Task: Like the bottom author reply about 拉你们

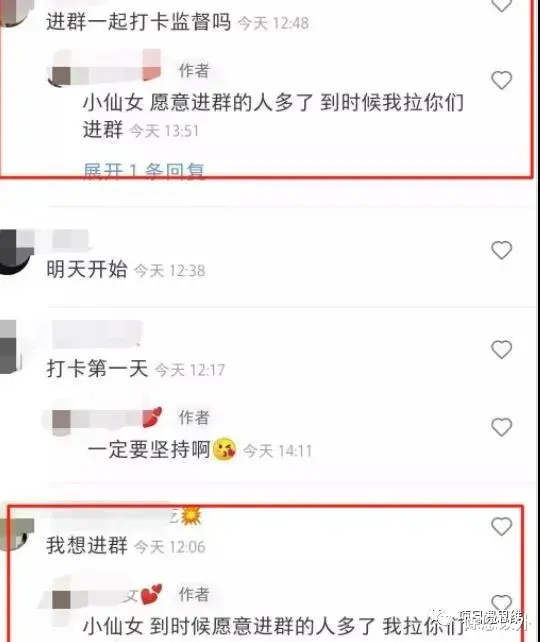Action: coord(502,604)
